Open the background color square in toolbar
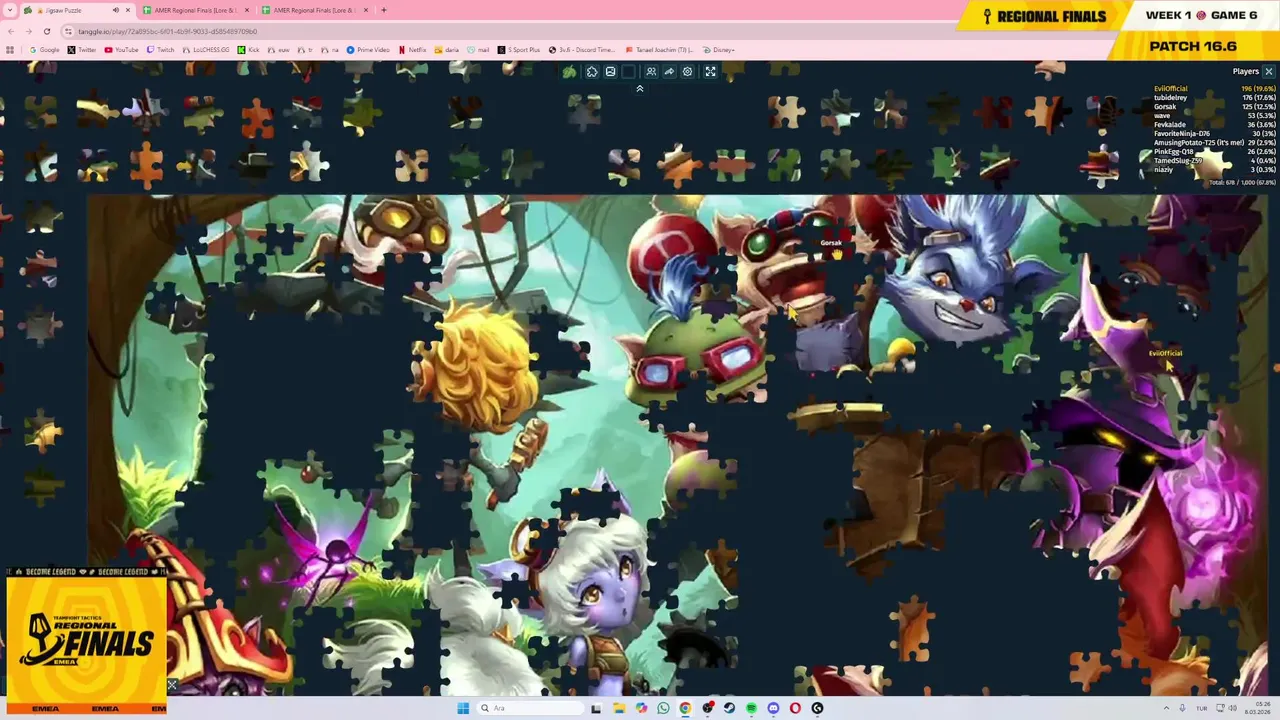Viewport: 1280px width, 720px height. click(x=628, y=72)
